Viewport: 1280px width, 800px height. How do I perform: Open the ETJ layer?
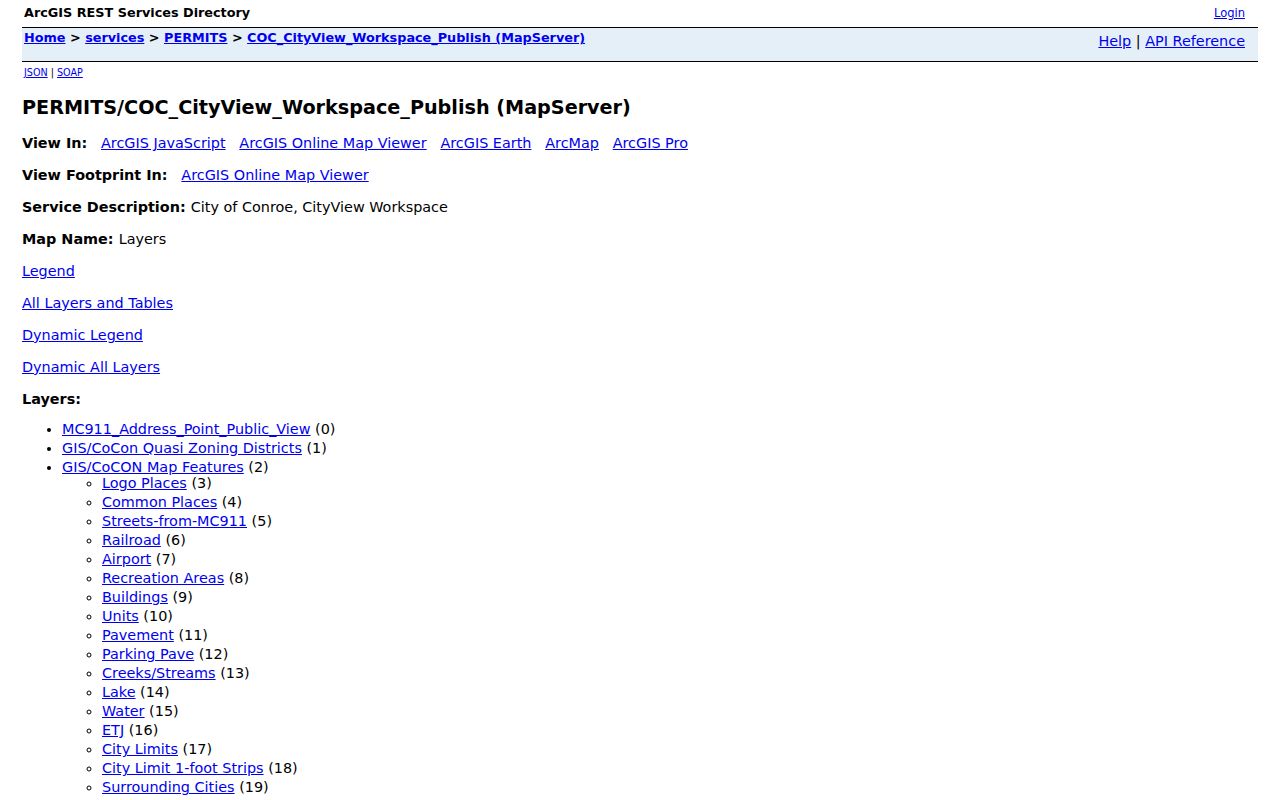tap(113, 730)
